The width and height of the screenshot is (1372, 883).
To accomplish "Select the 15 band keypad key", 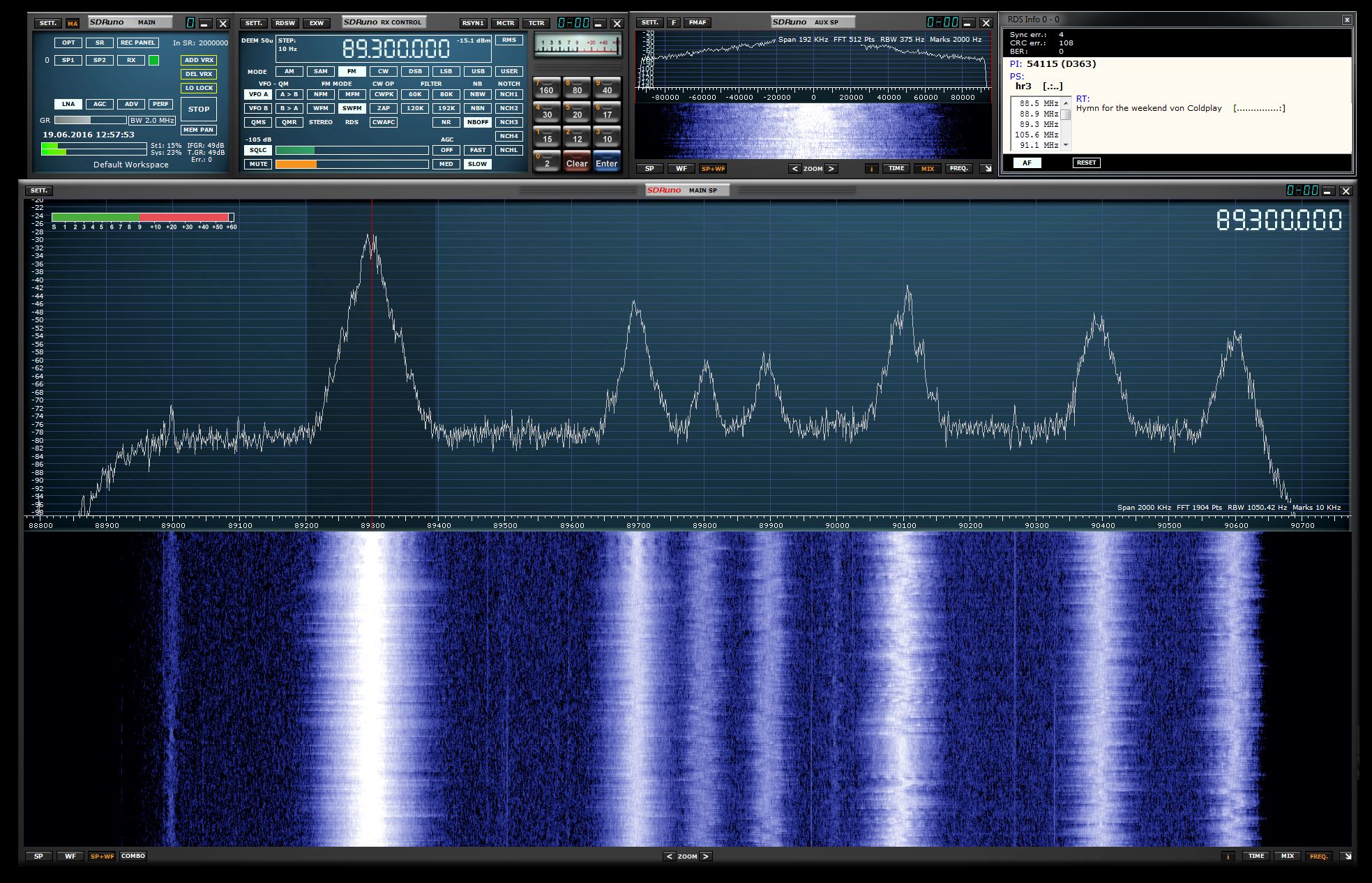I will click(546, 136).
